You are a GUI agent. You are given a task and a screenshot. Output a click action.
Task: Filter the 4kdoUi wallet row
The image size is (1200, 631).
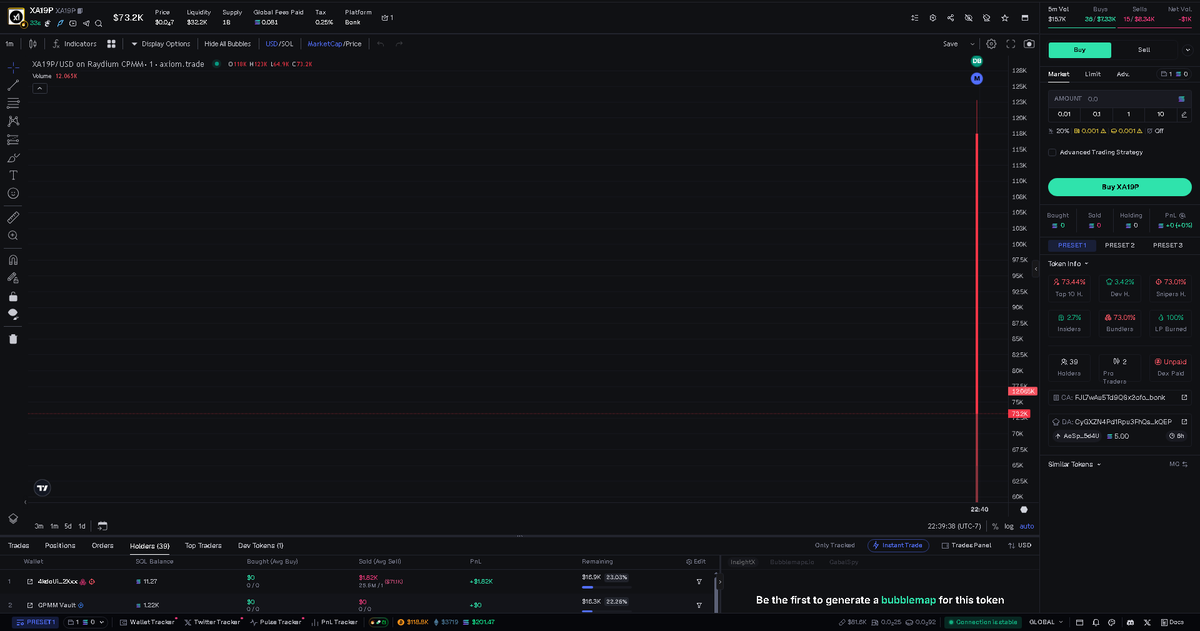699,581
